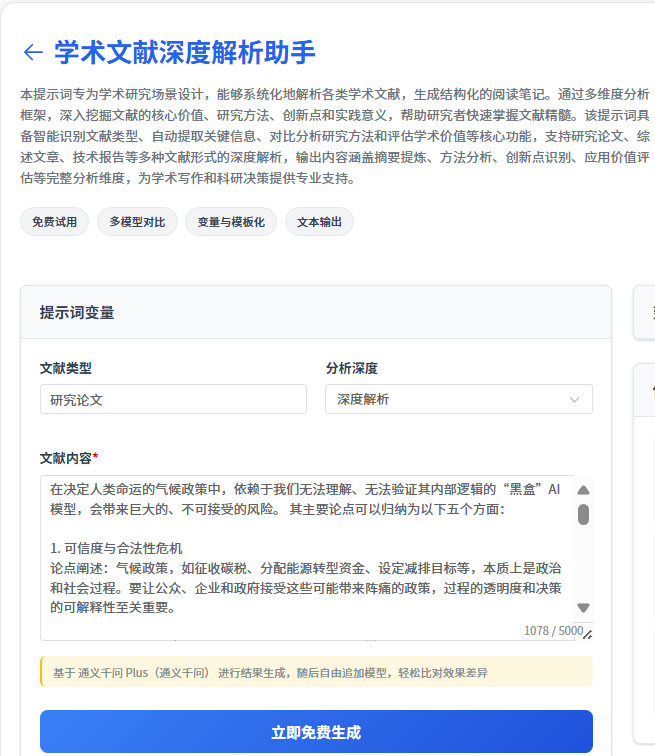
Task: Click the yellow 通义千问 Plus notice banner
Action: (x=315, y=673)
